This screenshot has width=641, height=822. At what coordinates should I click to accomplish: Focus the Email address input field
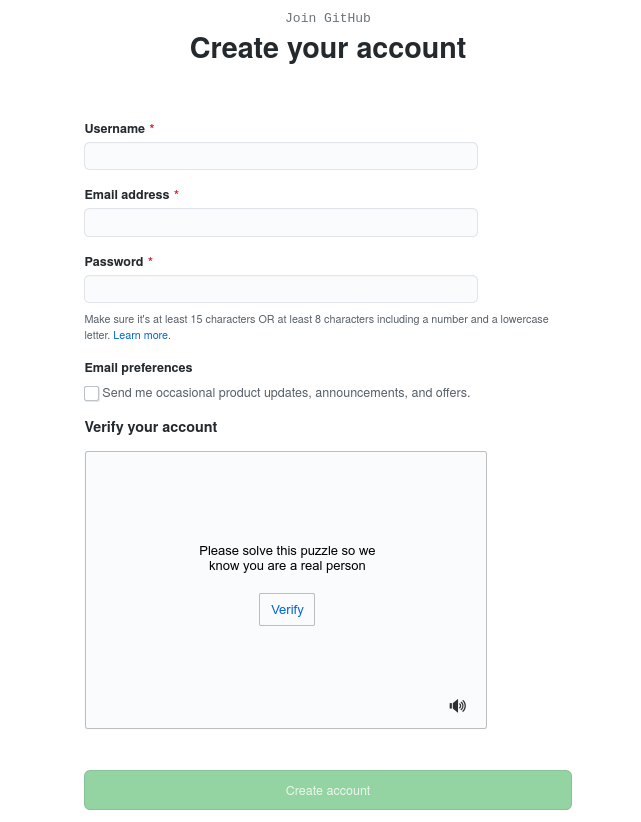tap(280, 222)
